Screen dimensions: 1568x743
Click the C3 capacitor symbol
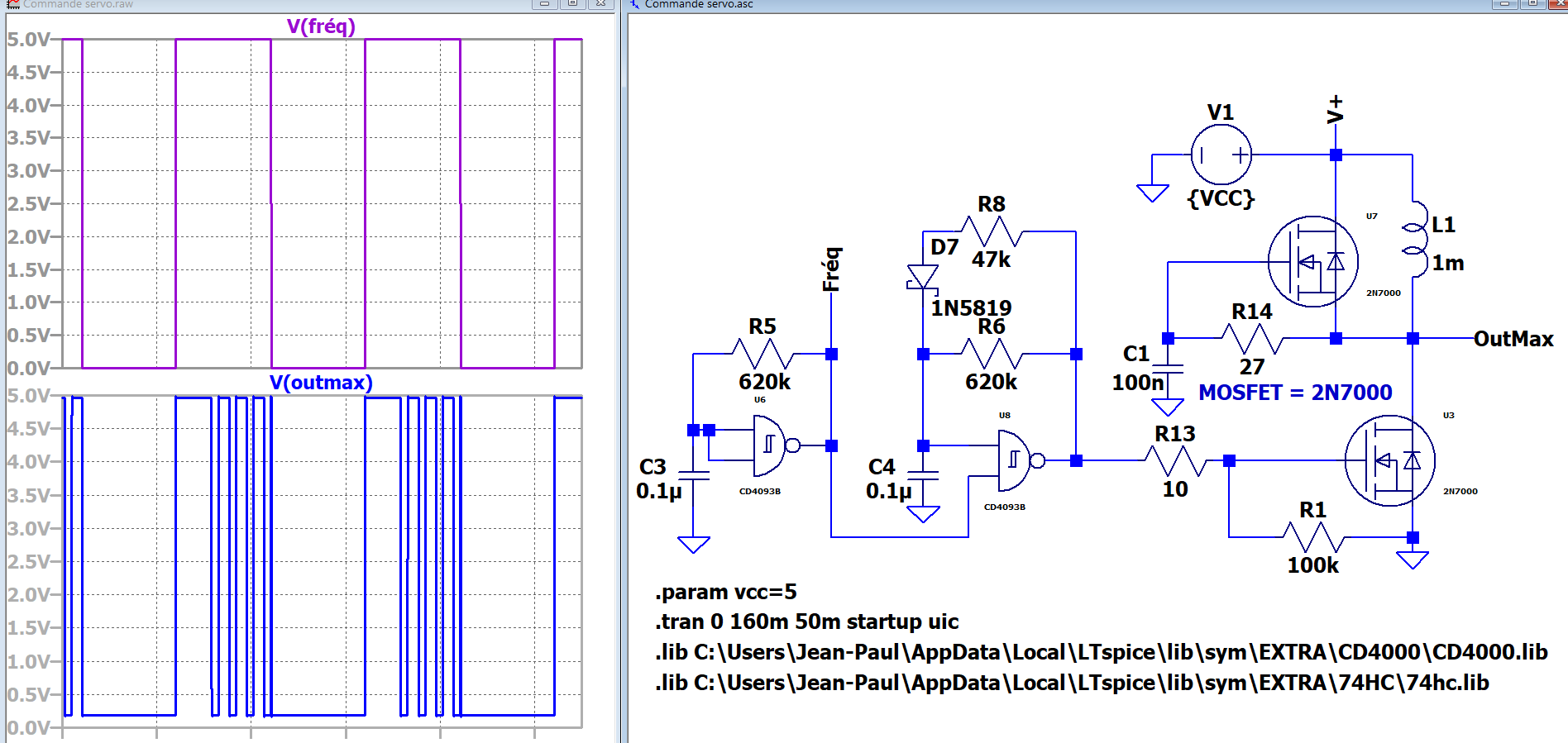[x=693, y=476]
